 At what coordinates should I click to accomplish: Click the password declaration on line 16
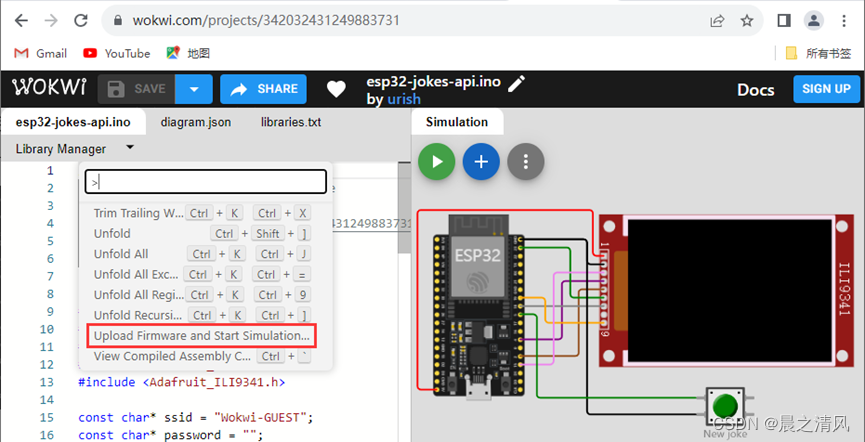pos(170,435)
